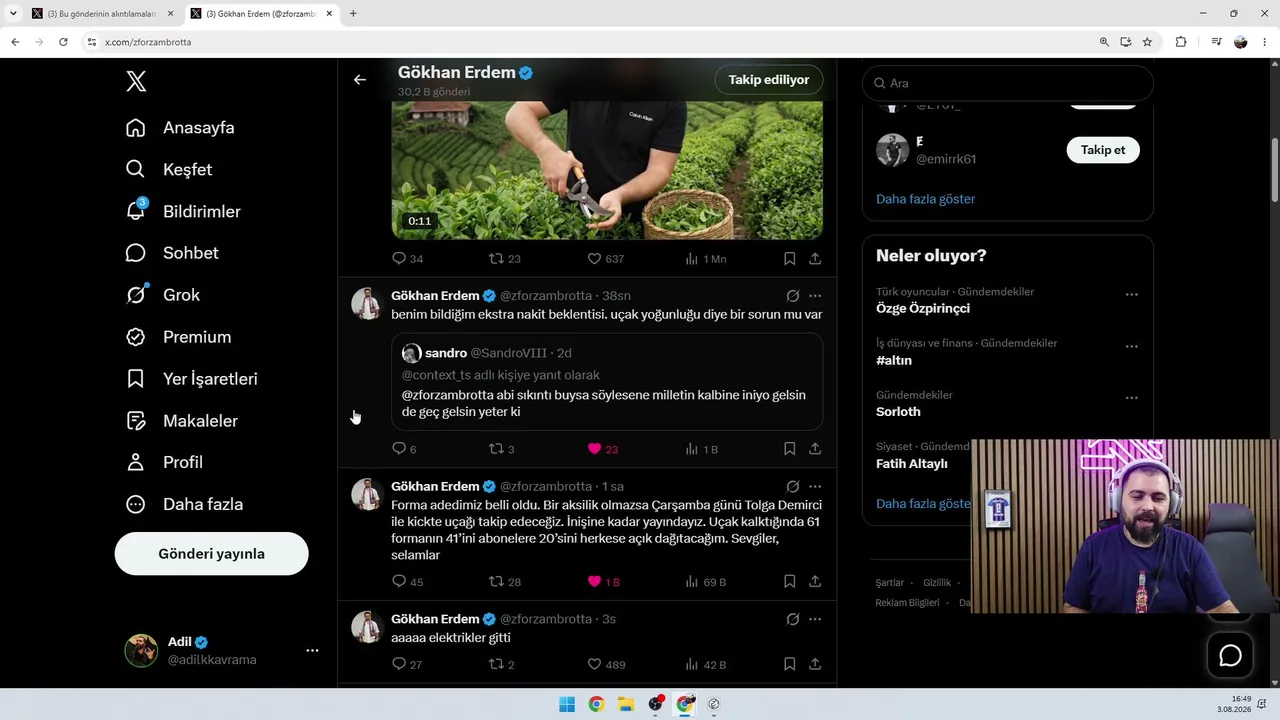Unfollow via the Takip ediliyor button
1280x720 pixels.
[x=769, y=80]
